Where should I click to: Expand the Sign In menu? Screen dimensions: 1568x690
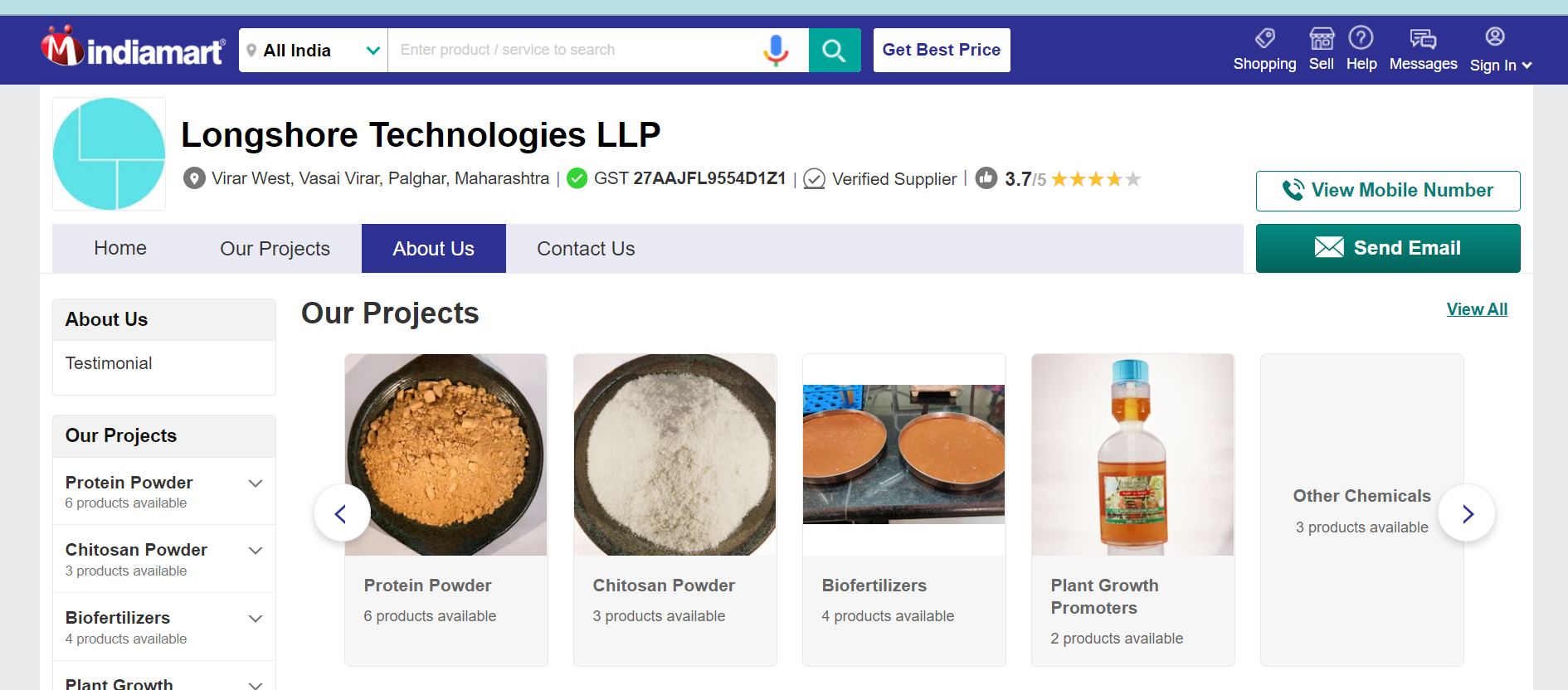point(1500,65)
